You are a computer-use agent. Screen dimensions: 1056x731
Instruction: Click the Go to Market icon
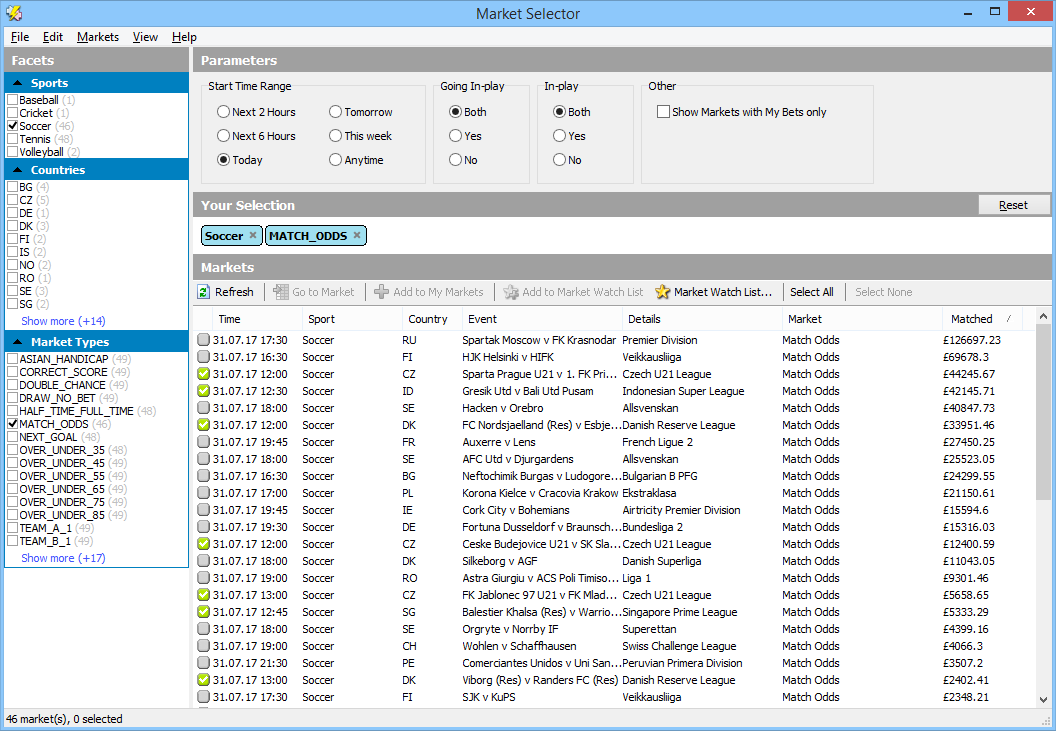click(x=280, y=292)
